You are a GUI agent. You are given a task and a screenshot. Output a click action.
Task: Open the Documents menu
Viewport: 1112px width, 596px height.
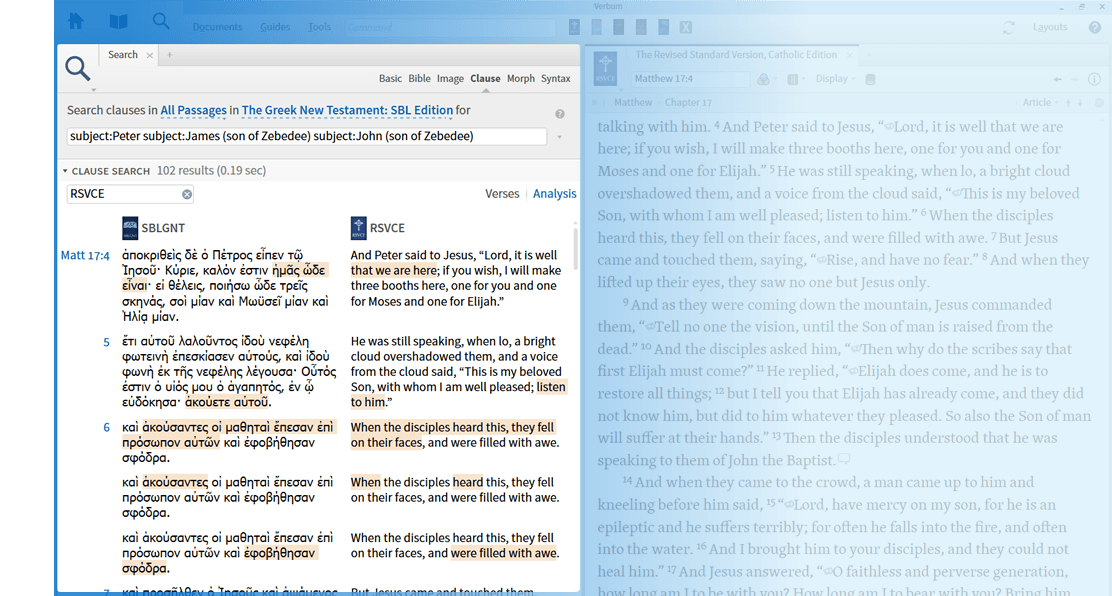[x=217, y=27]
